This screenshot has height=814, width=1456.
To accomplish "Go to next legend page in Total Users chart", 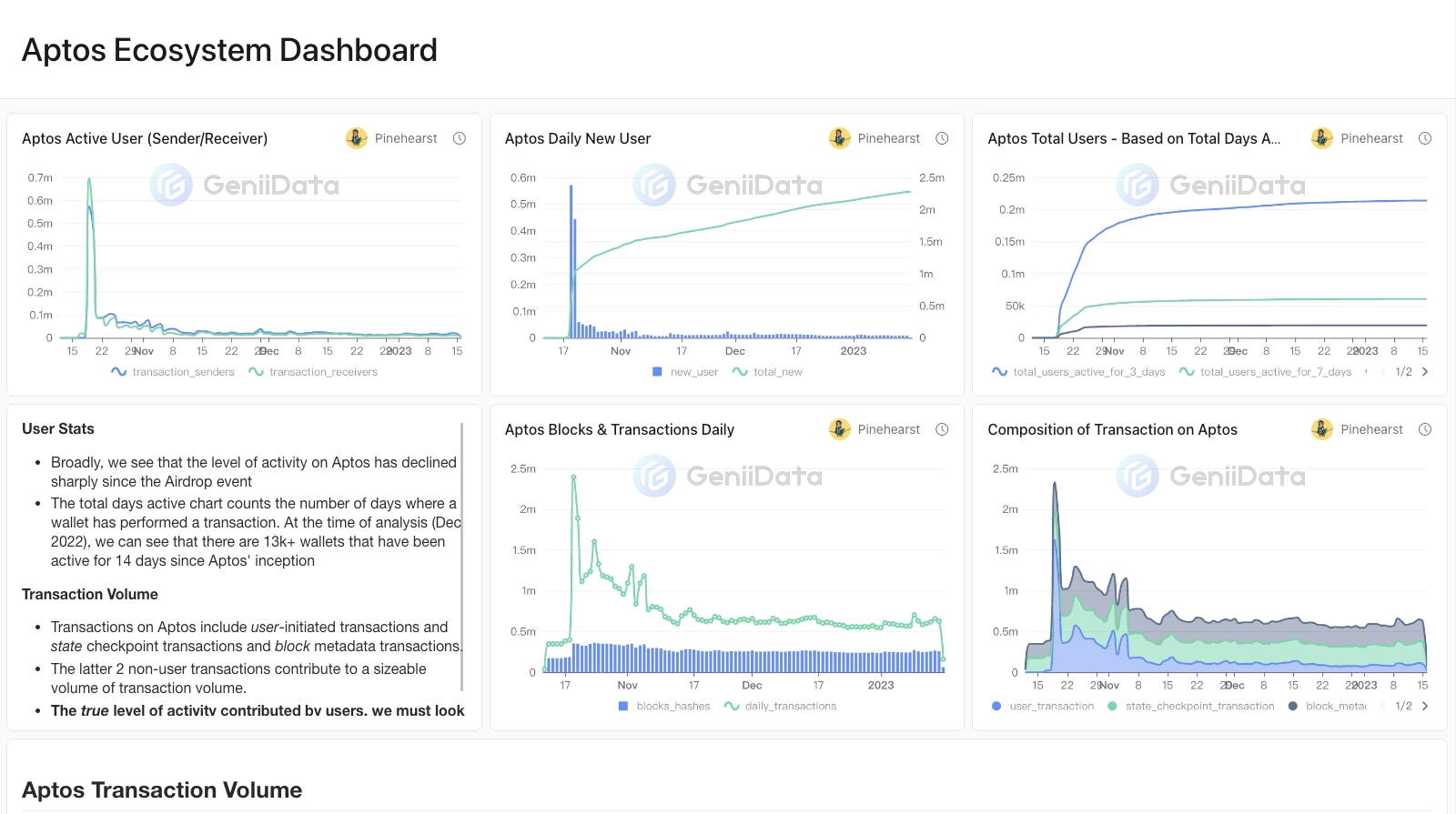I will pyautogui.click(x=1425, y=372).
